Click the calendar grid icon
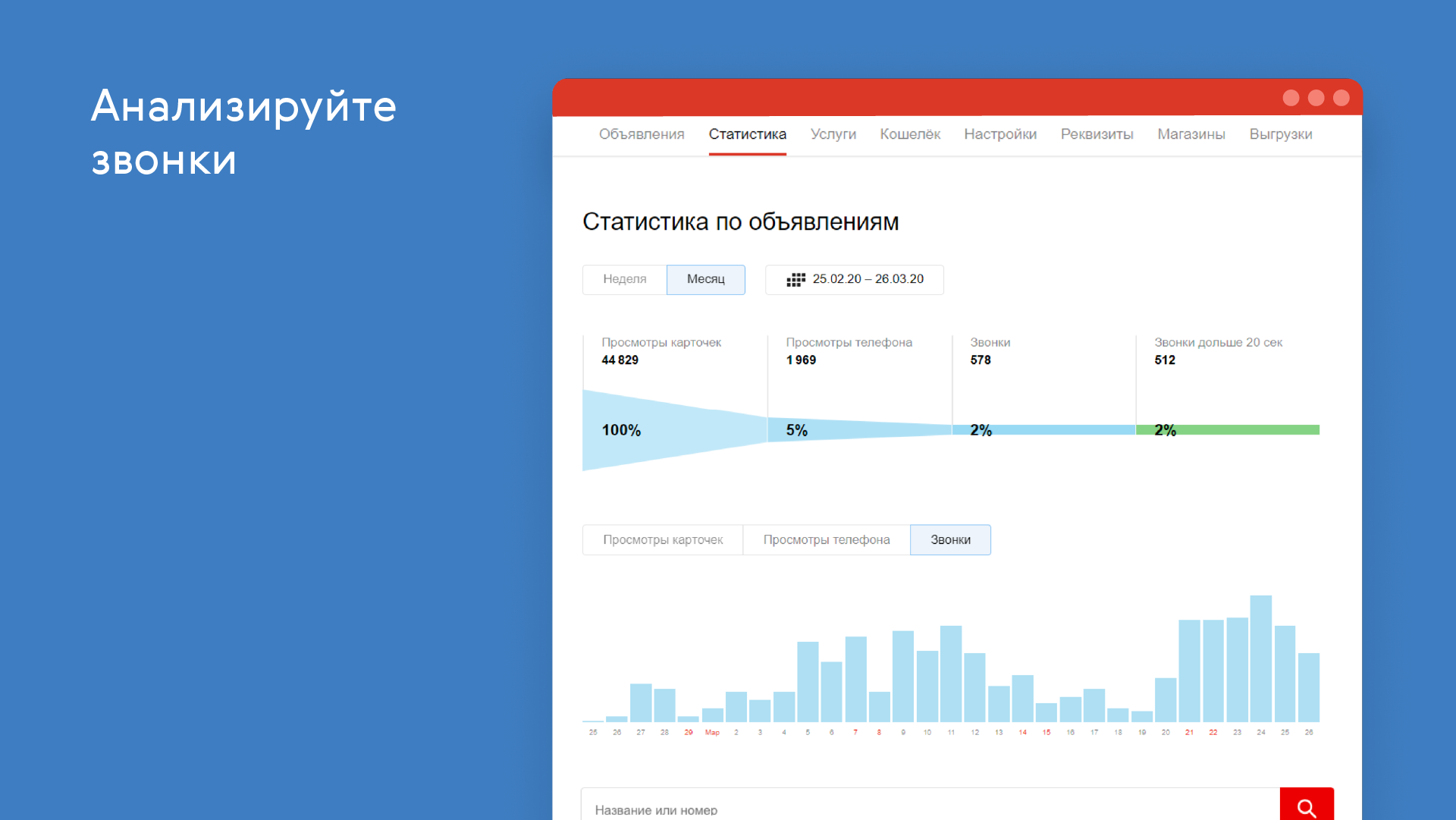Screen dimensions: 1456x820 pos(795,280)
